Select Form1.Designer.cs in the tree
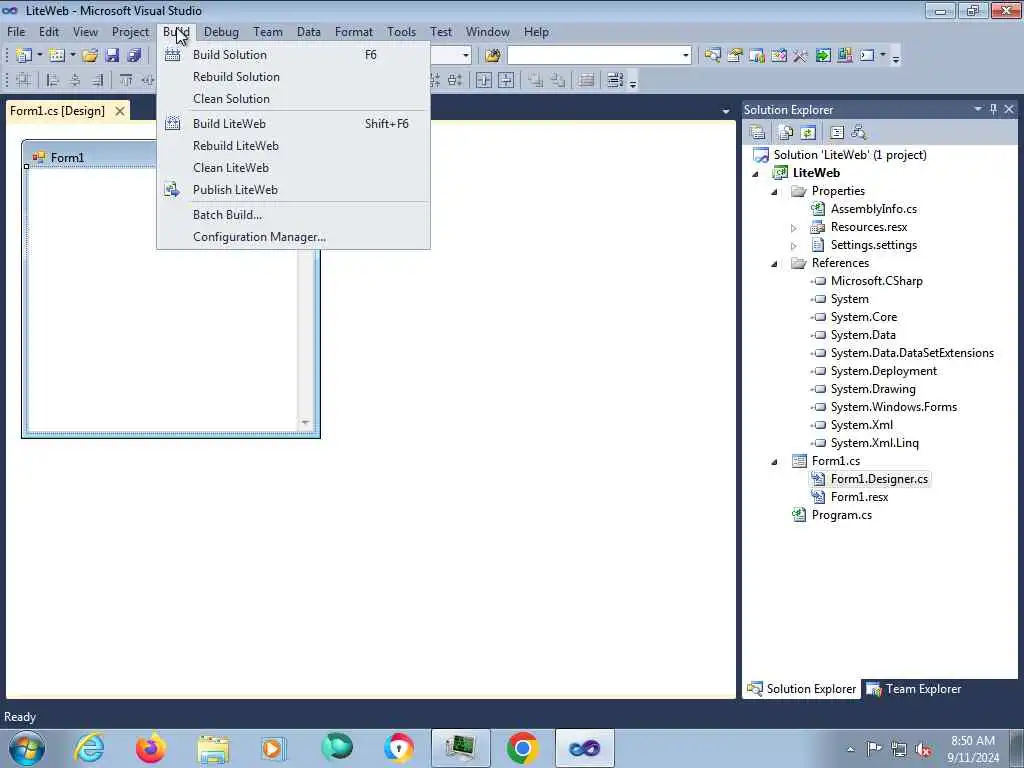 click(x=879, y=479)
